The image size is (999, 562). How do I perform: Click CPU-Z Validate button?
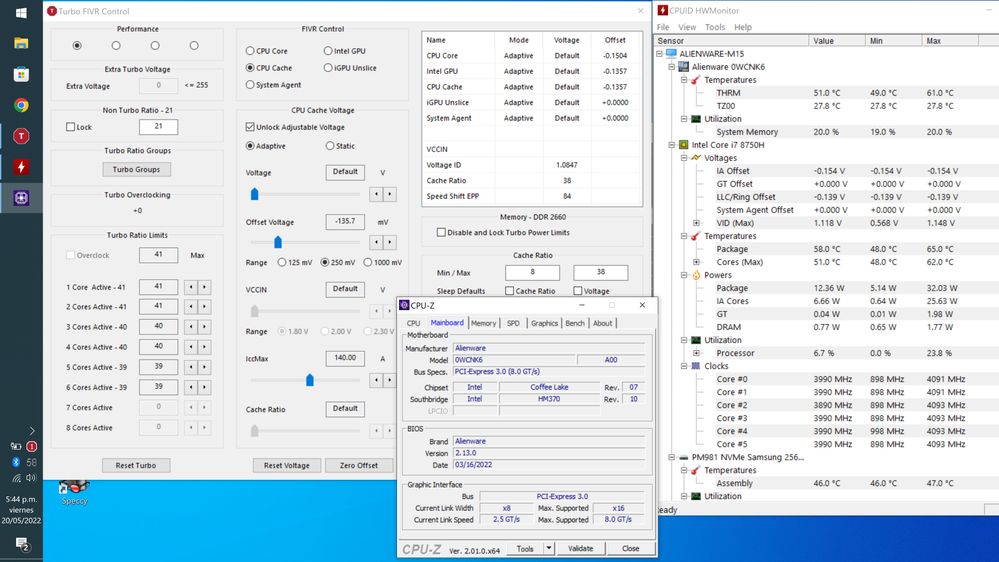[x=580, y=548]
